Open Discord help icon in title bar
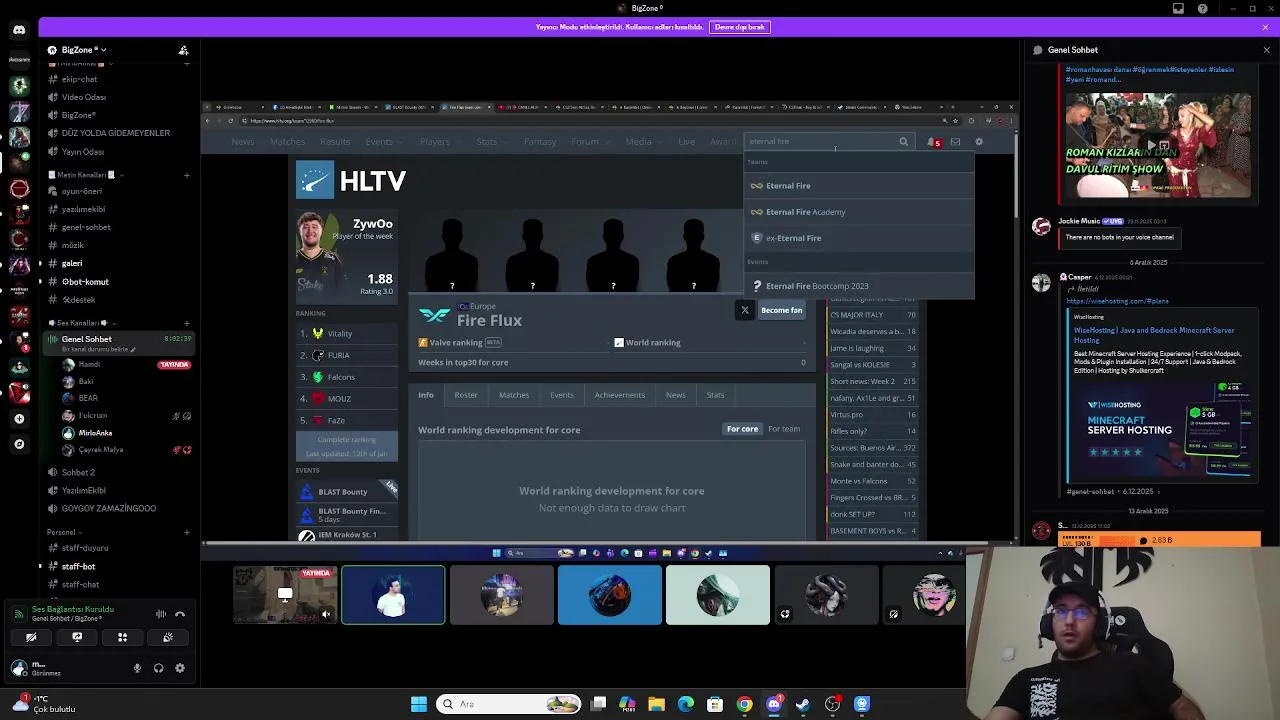 (x=1202, y=9)
